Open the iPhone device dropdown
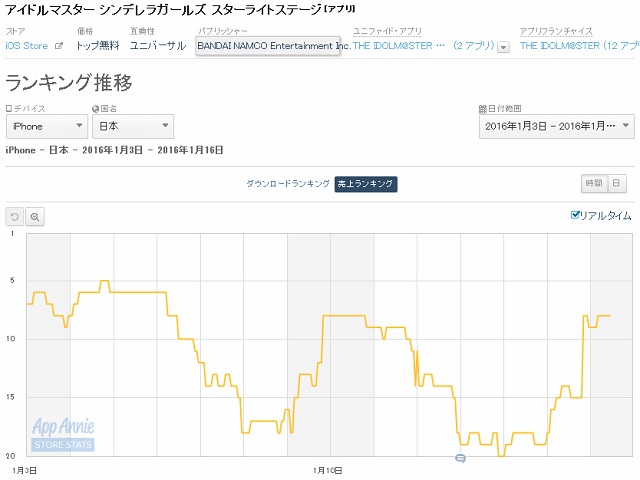Screen dimensions: 640x480 (x=46, y=126)
